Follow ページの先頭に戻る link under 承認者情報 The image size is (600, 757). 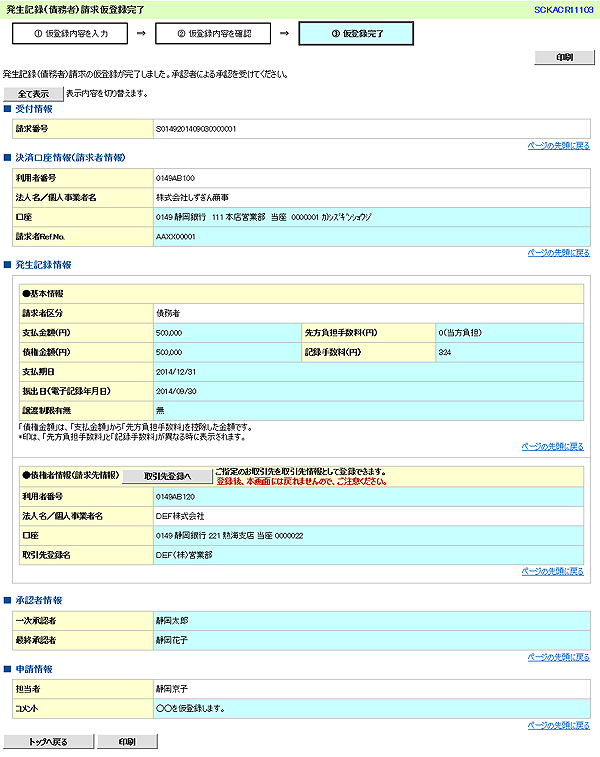click(558, 658)
